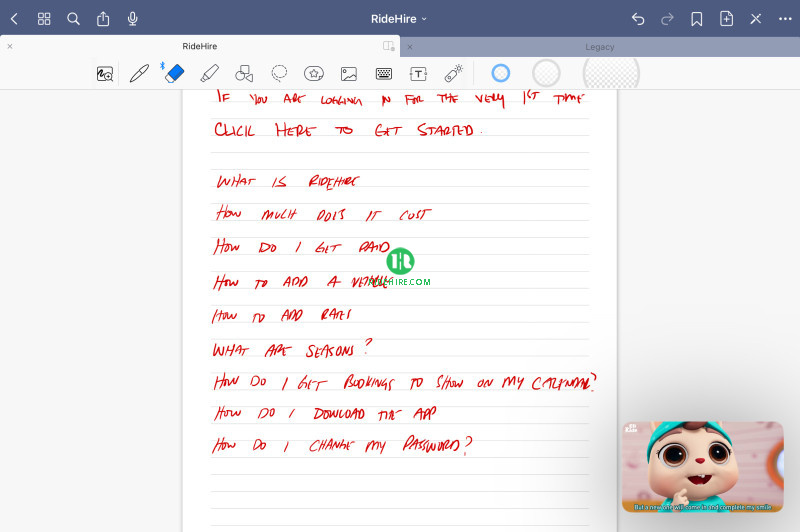The image size is (800, 532).
Task: Redo the last action
Action: coord(667,19)
